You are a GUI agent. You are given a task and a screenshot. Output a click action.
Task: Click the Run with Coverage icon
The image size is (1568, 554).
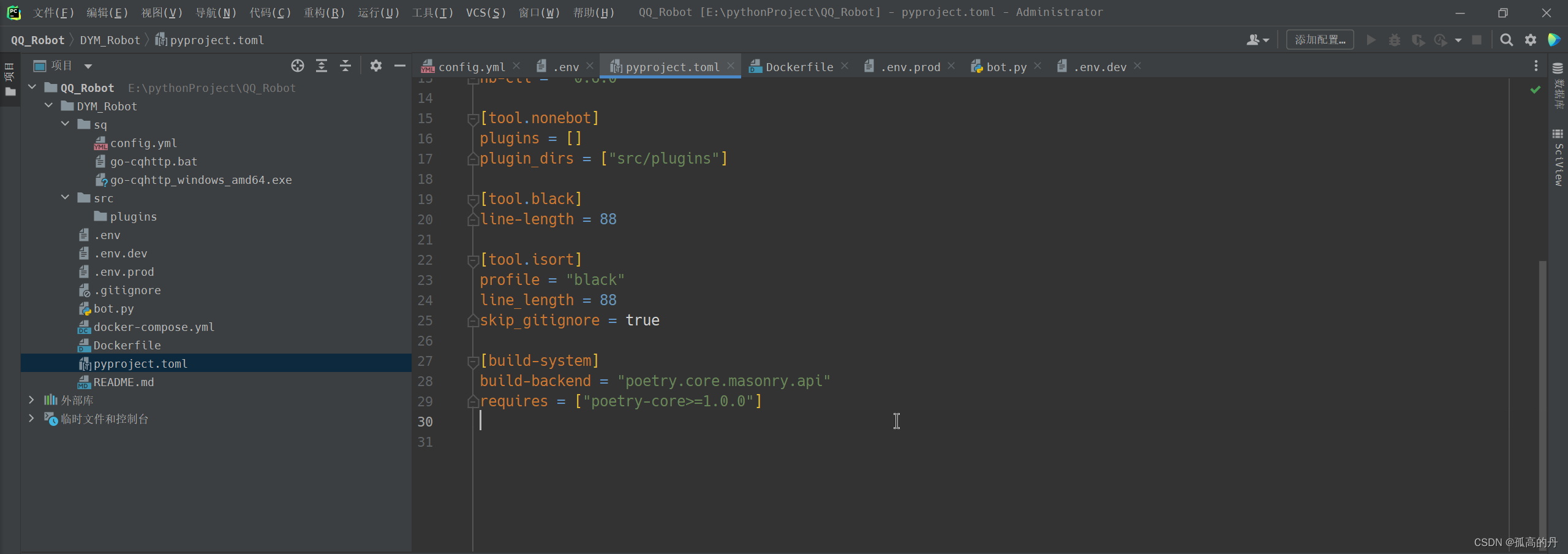[x=1418, y=40]
